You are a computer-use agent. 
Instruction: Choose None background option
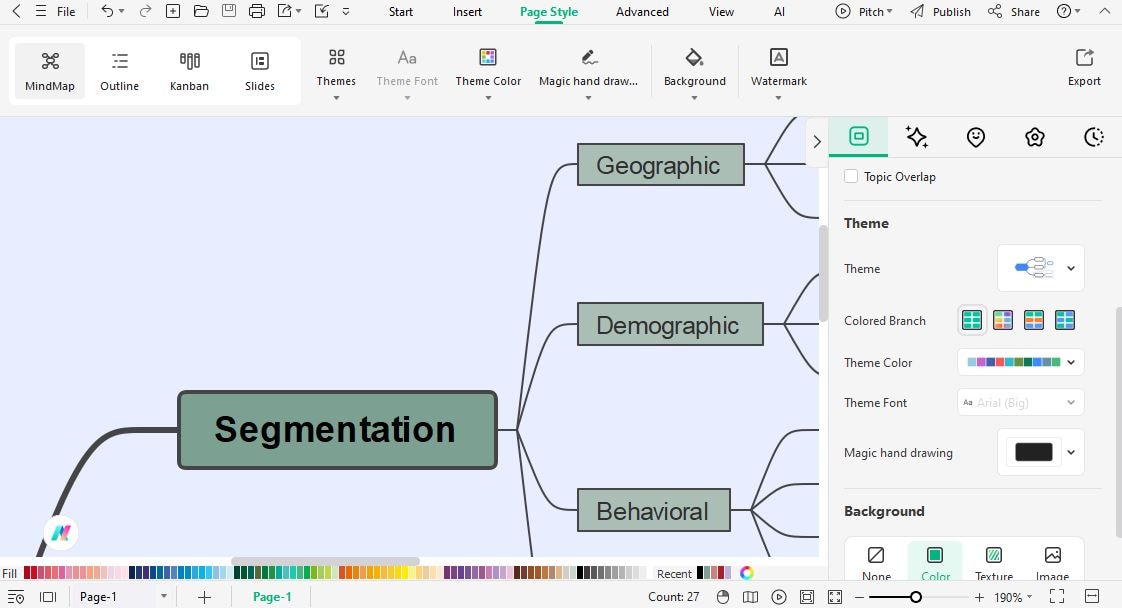pyautogui.click(x=876, y=562)
